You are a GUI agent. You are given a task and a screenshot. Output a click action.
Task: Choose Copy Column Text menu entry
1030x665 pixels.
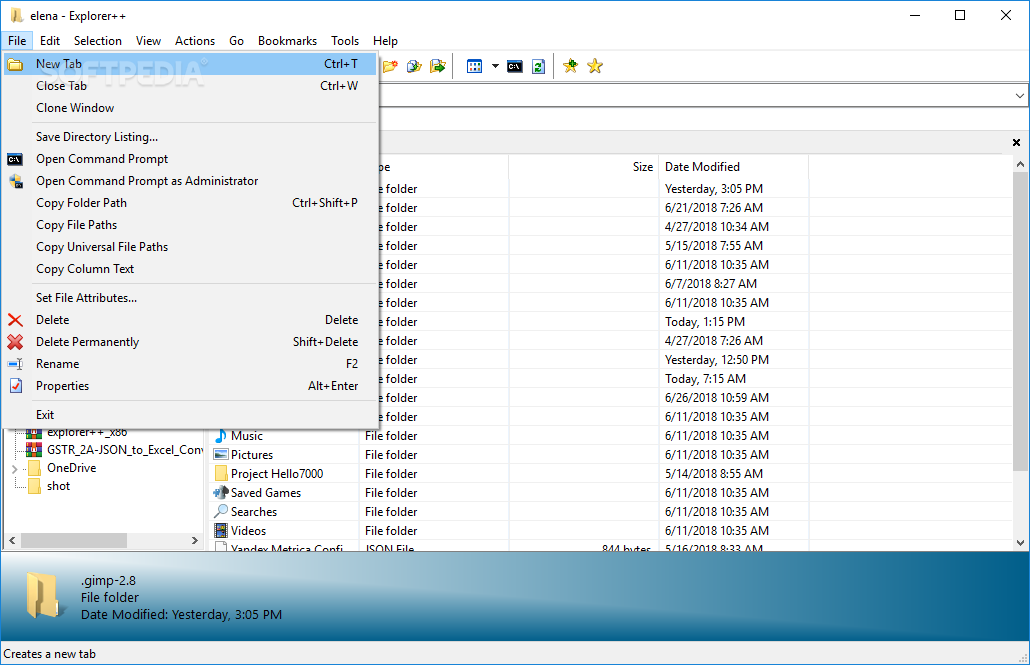click(x=190, y=269)
